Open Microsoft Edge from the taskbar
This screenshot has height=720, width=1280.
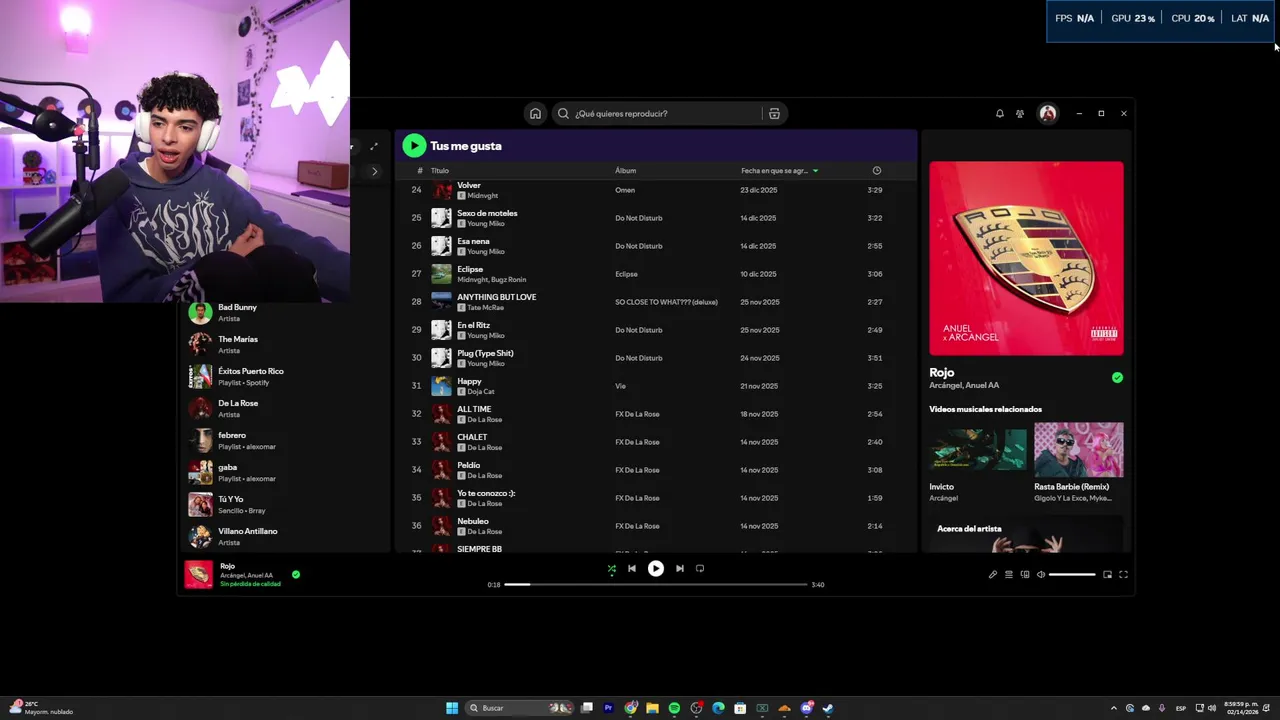click(x=718, y=708)
